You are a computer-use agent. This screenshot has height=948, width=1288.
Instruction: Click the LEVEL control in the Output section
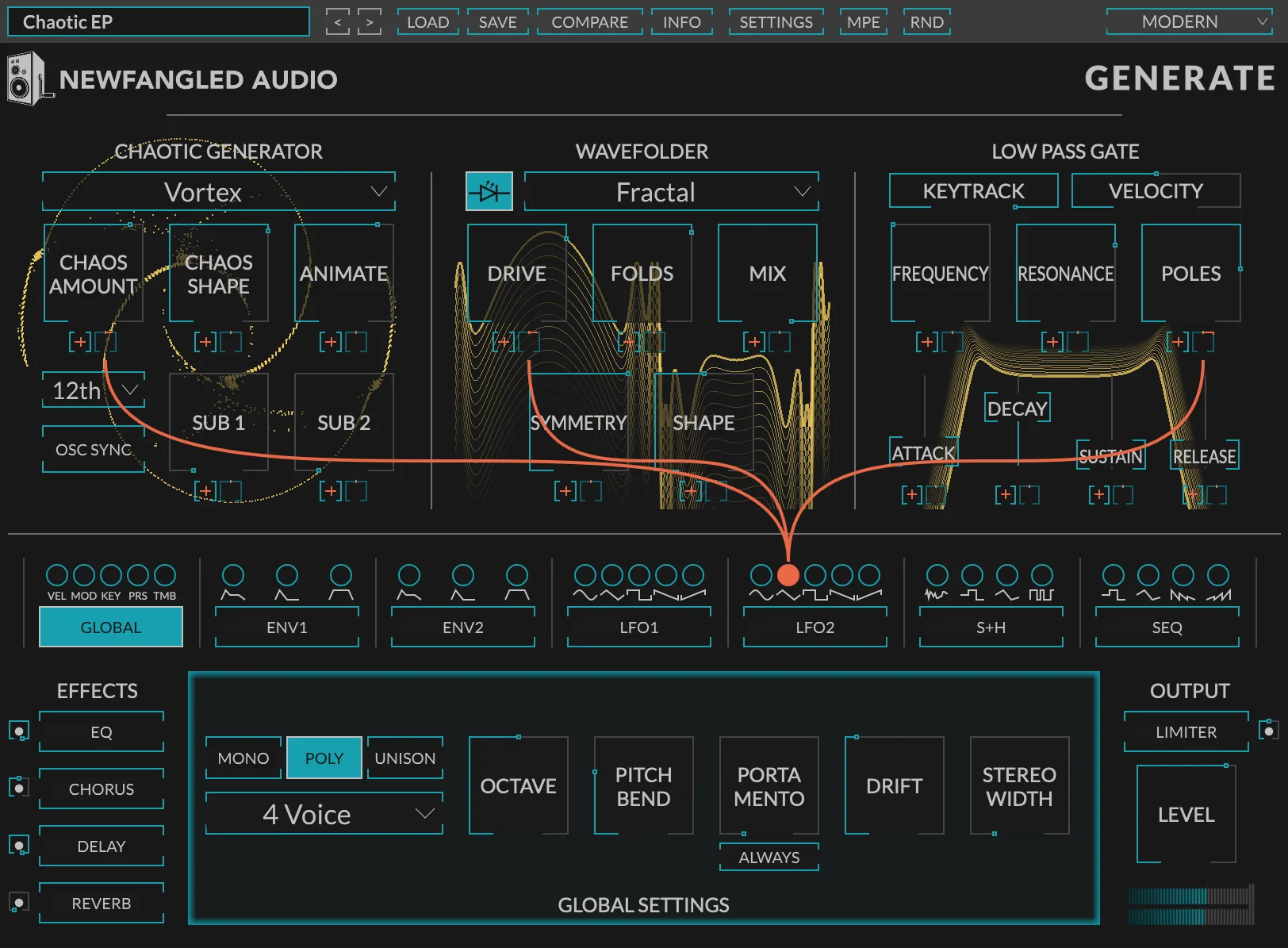[1186, 815]
